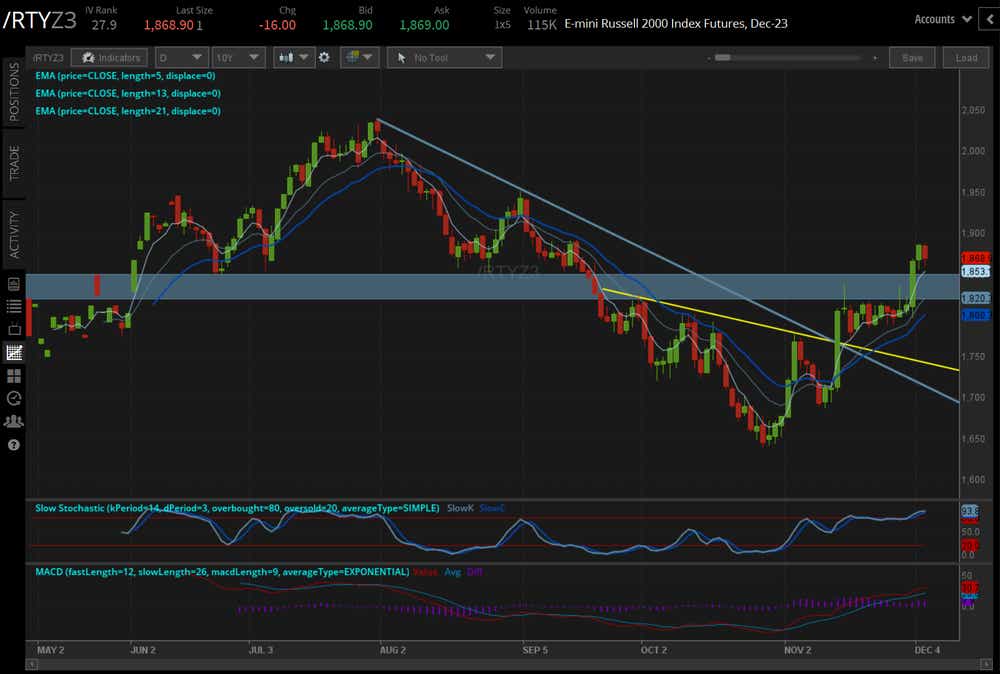Open the grid layout icon in sidebar
1000x674 pixels.
(x=14, y=375)
